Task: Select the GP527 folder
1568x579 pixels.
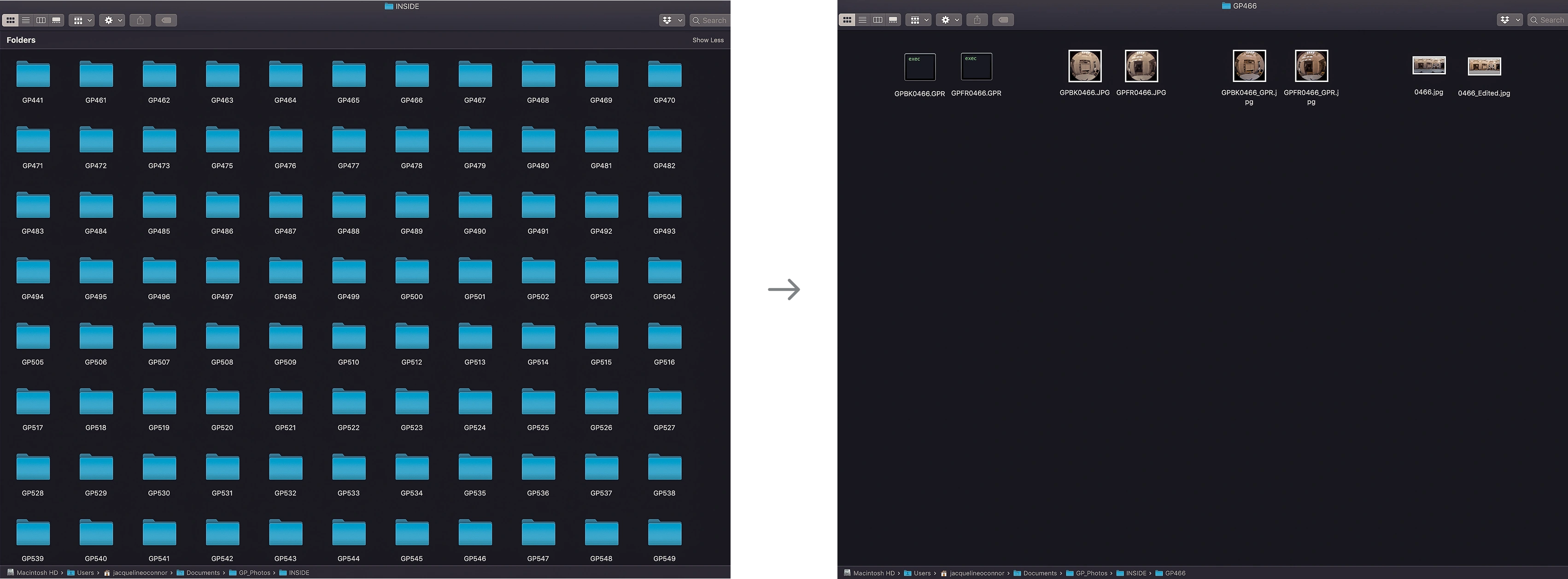Action: coord(664,402)
